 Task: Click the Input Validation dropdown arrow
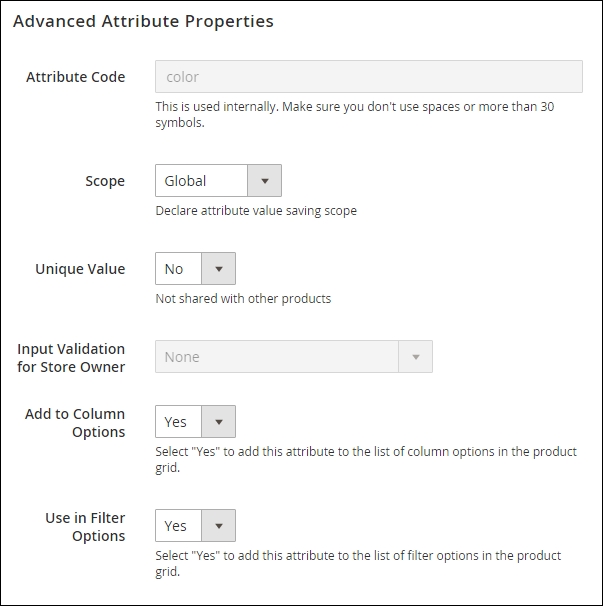coord(416,357)
